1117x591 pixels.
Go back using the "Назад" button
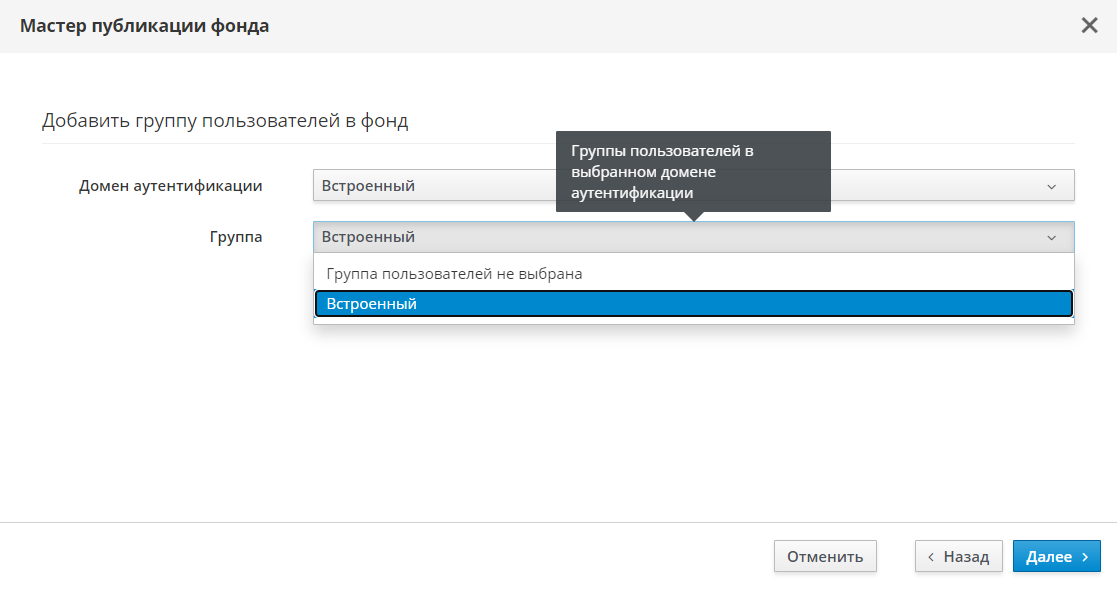(x=958, y=557)
